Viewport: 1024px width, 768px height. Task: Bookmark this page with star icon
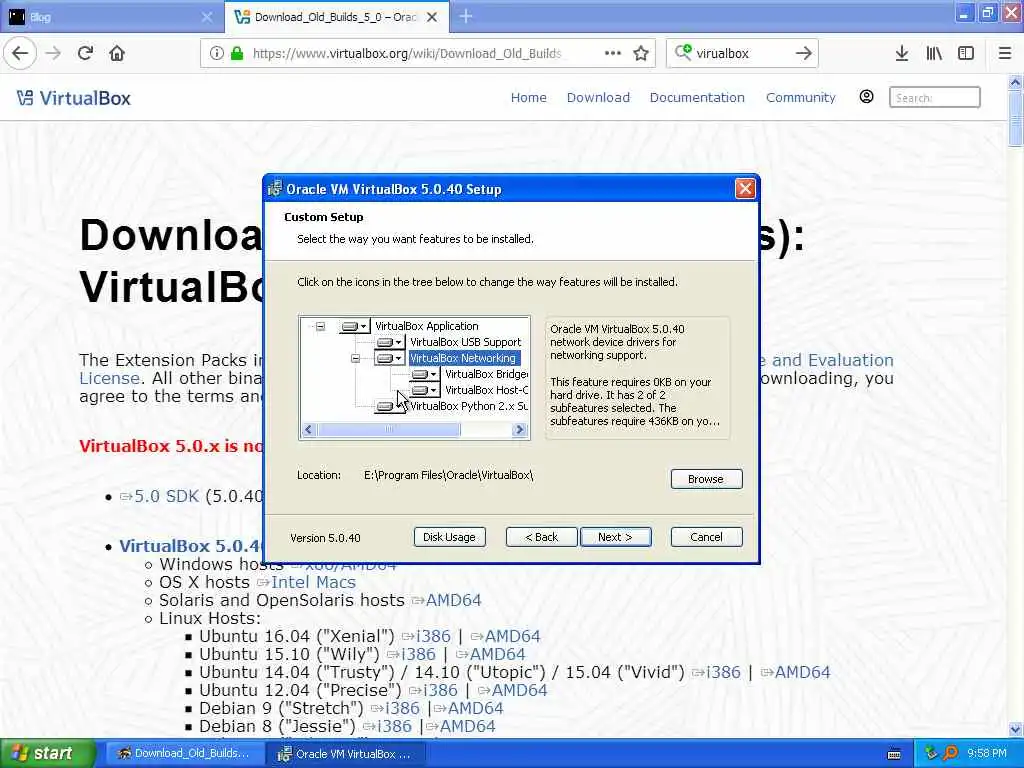pos(641,54)
